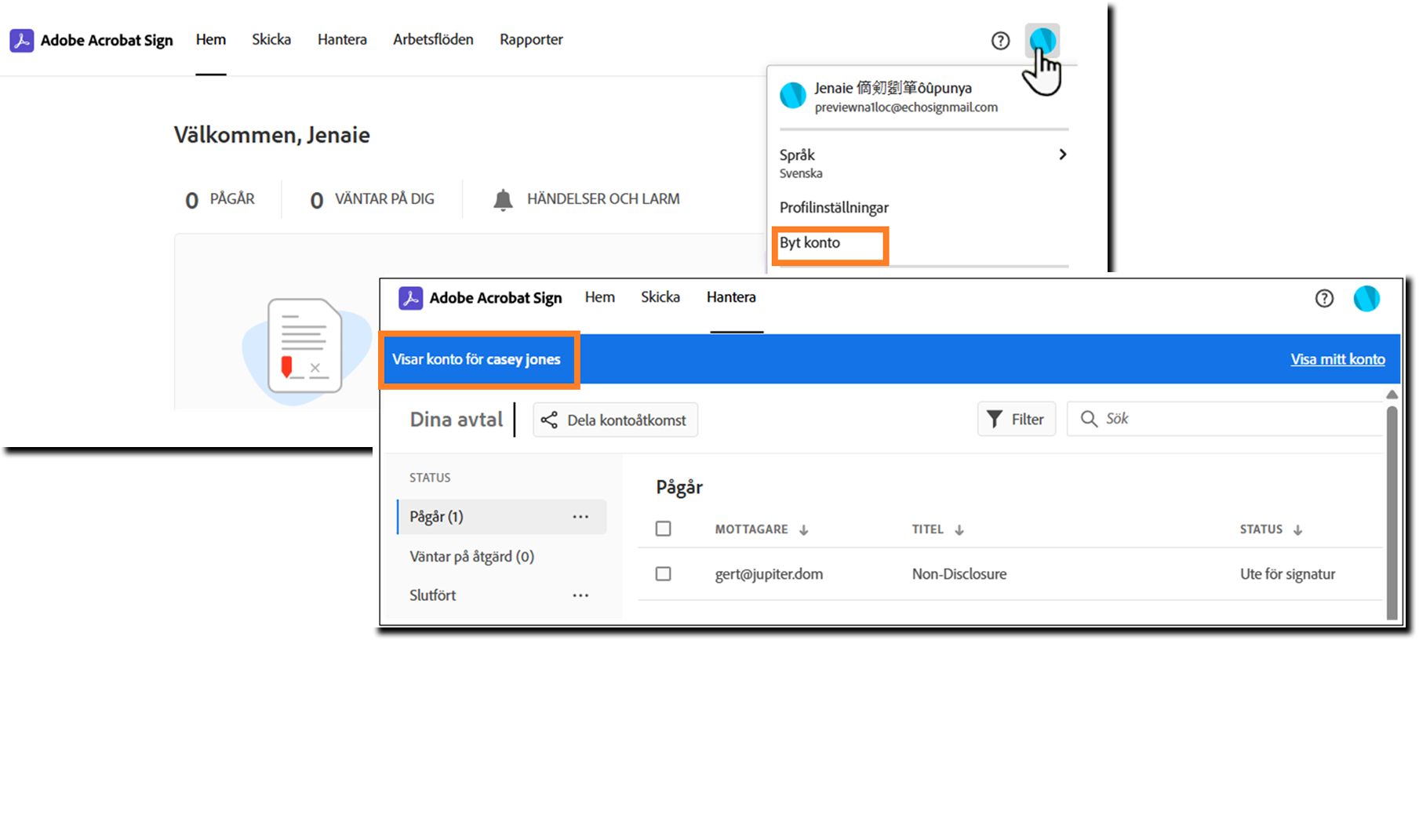Open the Hem tab in back window
The image size is (1419, 840).
tap(211, 40)
